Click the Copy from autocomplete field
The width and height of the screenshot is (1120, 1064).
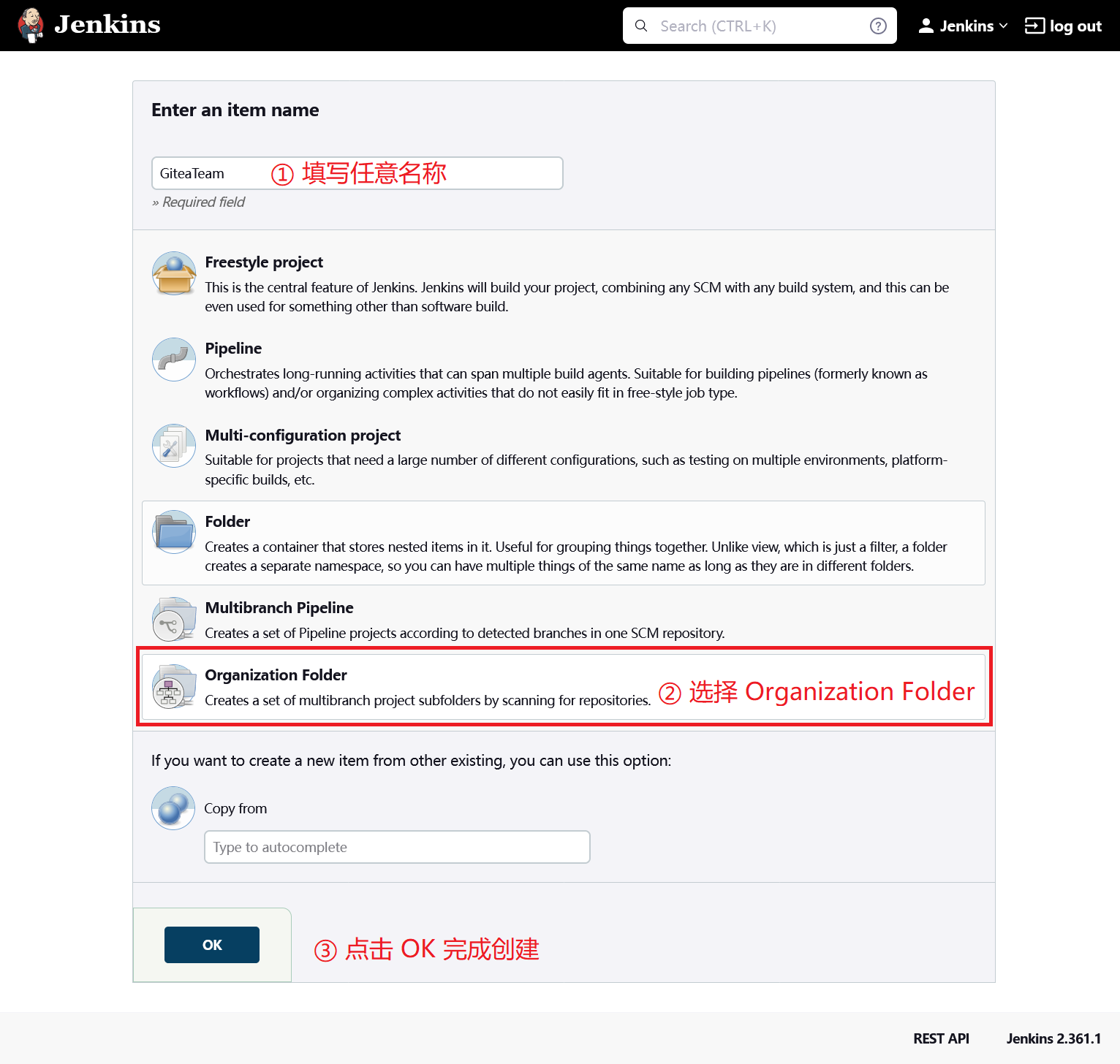pyautogui.click(x=397, y=847)
